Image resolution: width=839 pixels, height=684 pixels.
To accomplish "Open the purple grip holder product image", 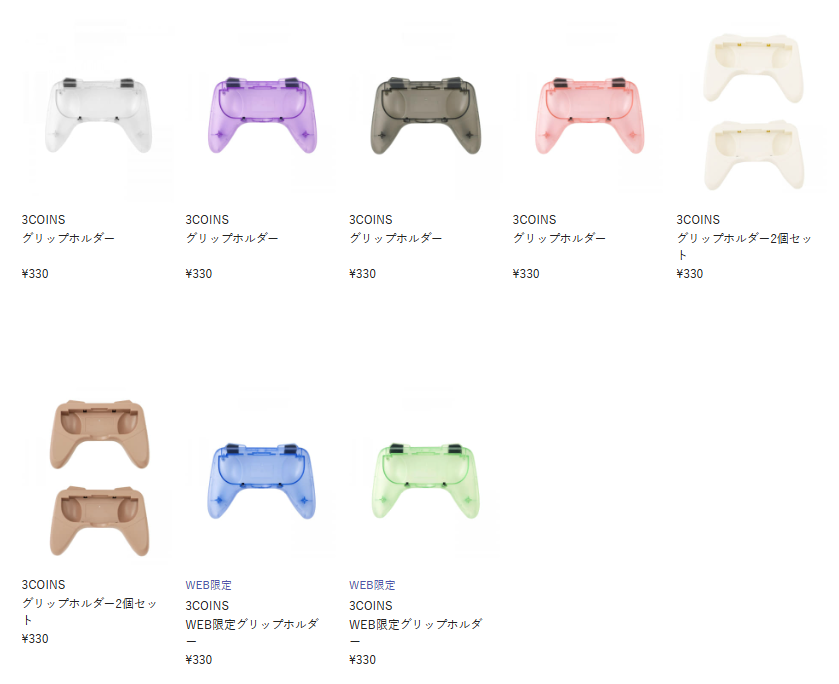I will pyautogui.click(x=262, y=115).
